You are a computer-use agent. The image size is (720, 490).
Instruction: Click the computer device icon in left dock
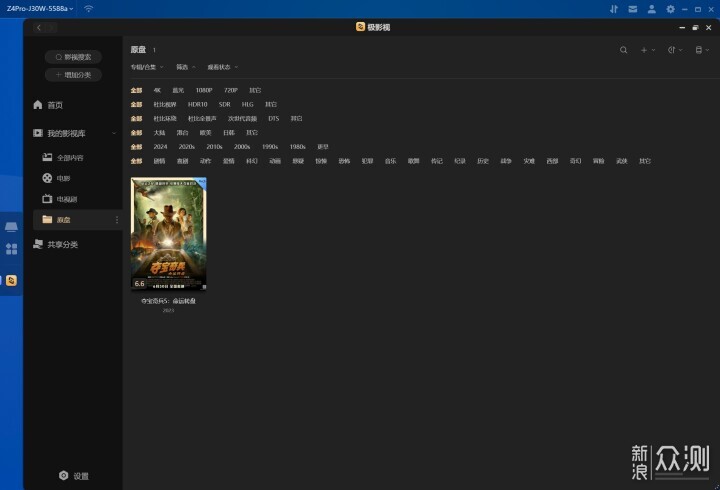click(x=11, y=226)
